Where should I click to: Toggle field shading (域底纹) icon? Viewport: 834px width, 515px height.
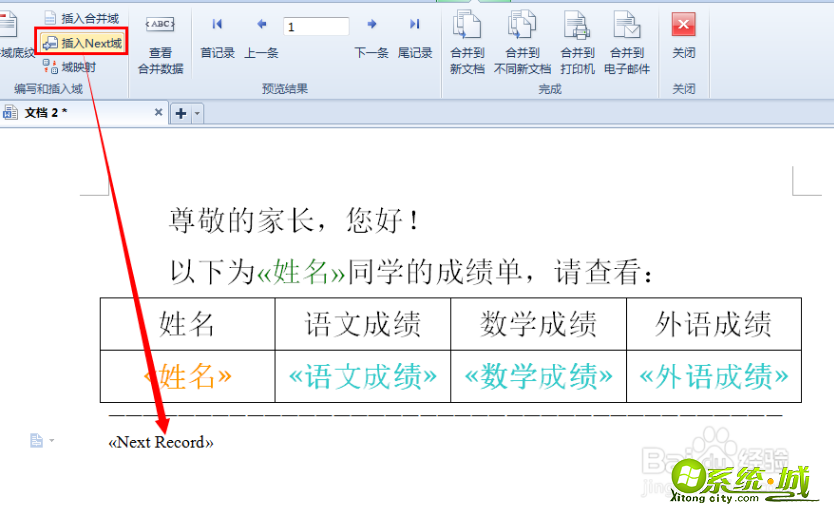(9, 24)
